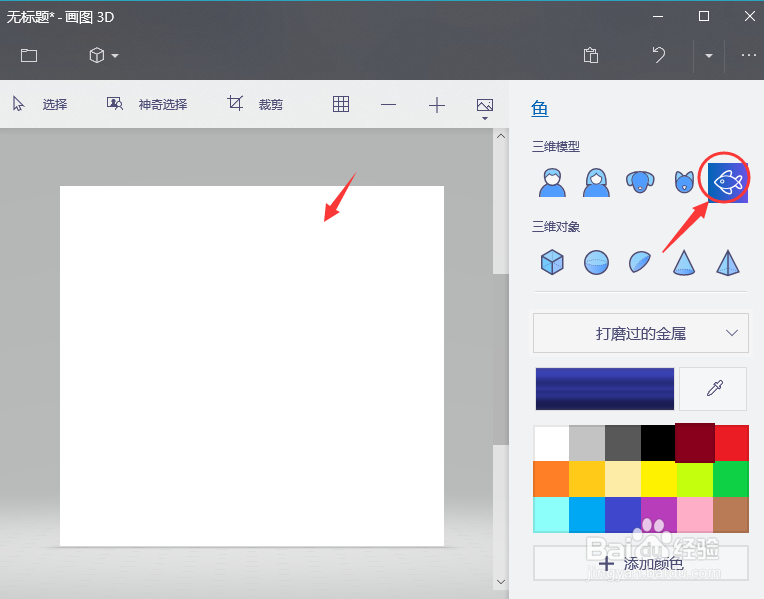This screenshot has height=599, width=764.
Task: Activate the 选择 select tool
Action: (40, 104)
